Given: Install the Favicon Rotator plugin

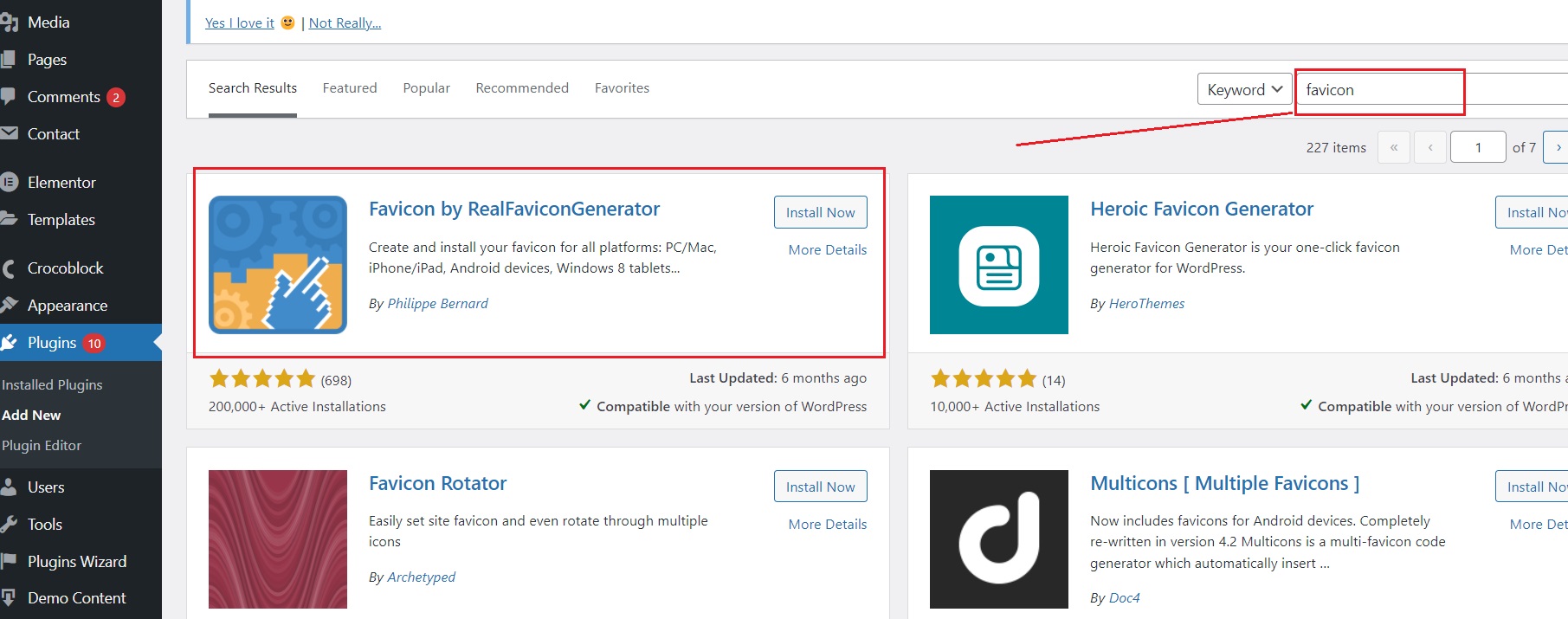Looking at the screenshot, I should 820,487.
